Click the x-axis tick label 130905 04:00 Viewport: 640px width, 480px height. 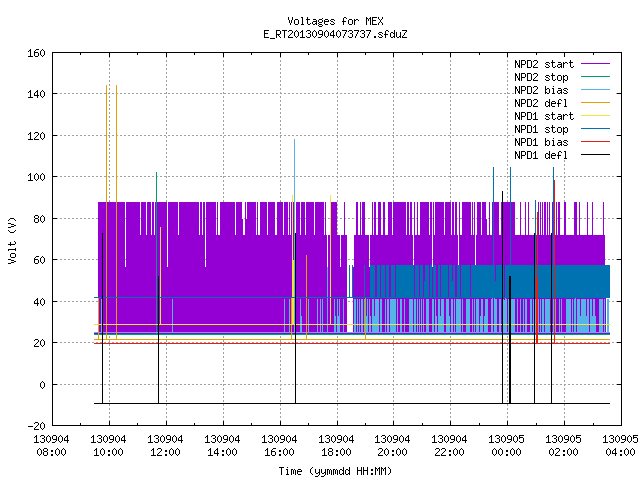click(x=620, y=446)
